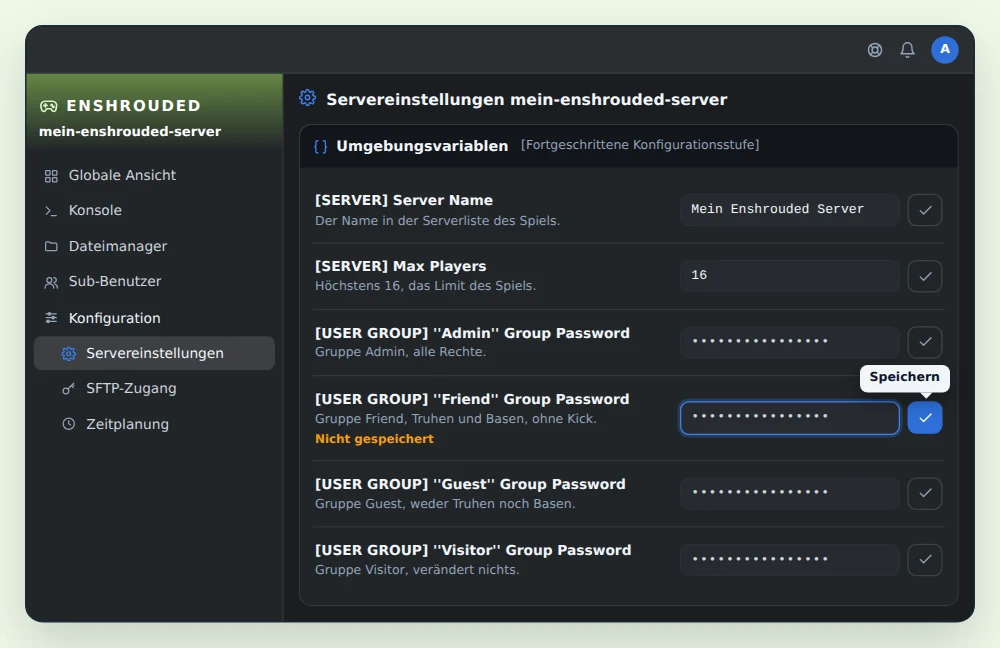Image resolution: width=1000 pixels, height=648 pixels.
Task: Click the gear icon beside the page title
Action: point(307,98)
